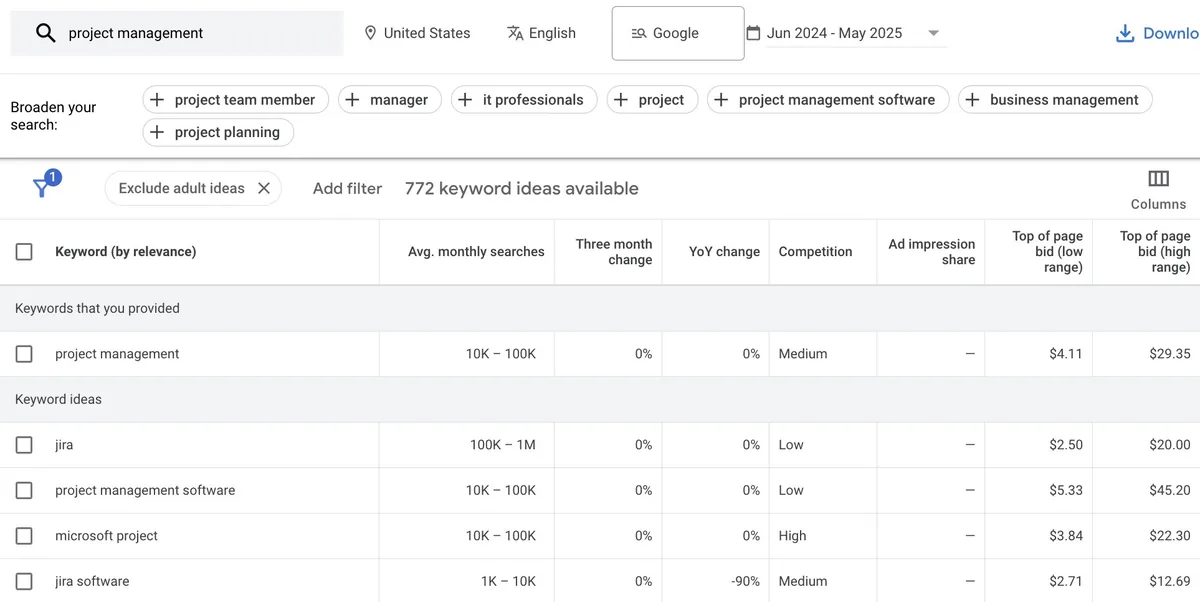Add 'project team member' broaden chip
The height and width of the screenshot is (602, 1200).
(235, 100)
